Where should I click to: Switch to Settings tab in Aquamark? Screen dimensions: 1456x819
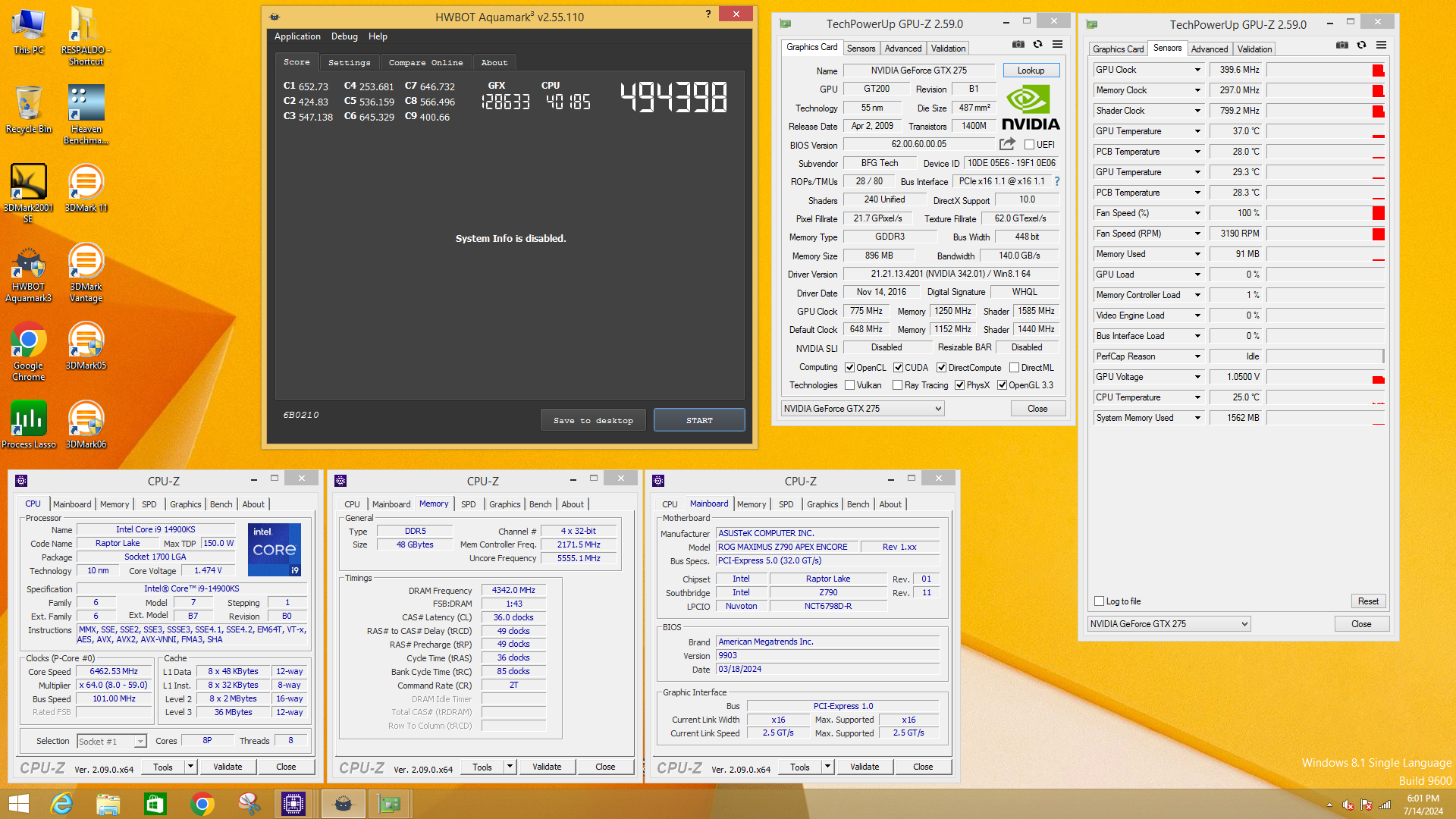[350, 62]
